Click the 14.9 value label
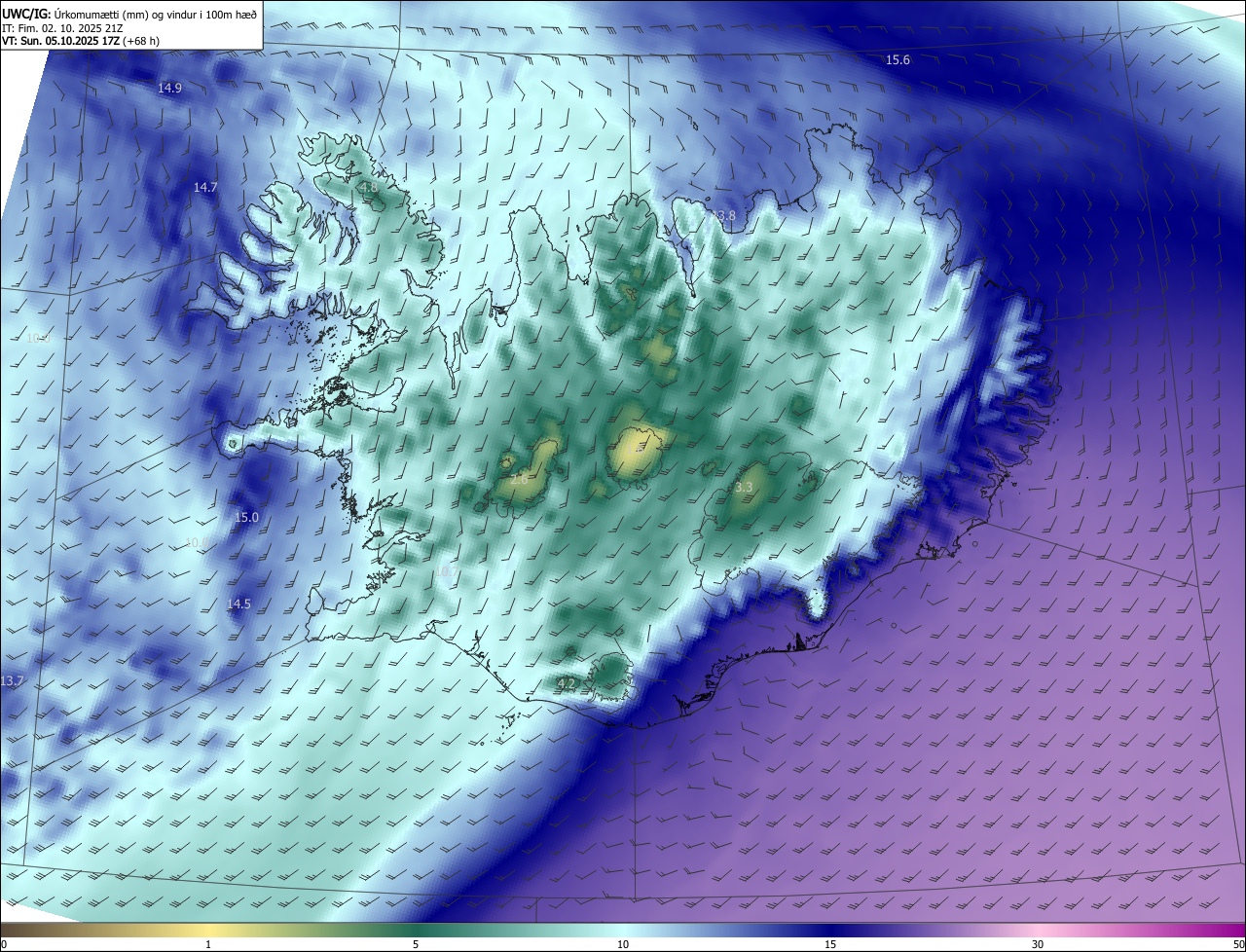This screenshot has height=952, width=1246. (x=169, y=89)
